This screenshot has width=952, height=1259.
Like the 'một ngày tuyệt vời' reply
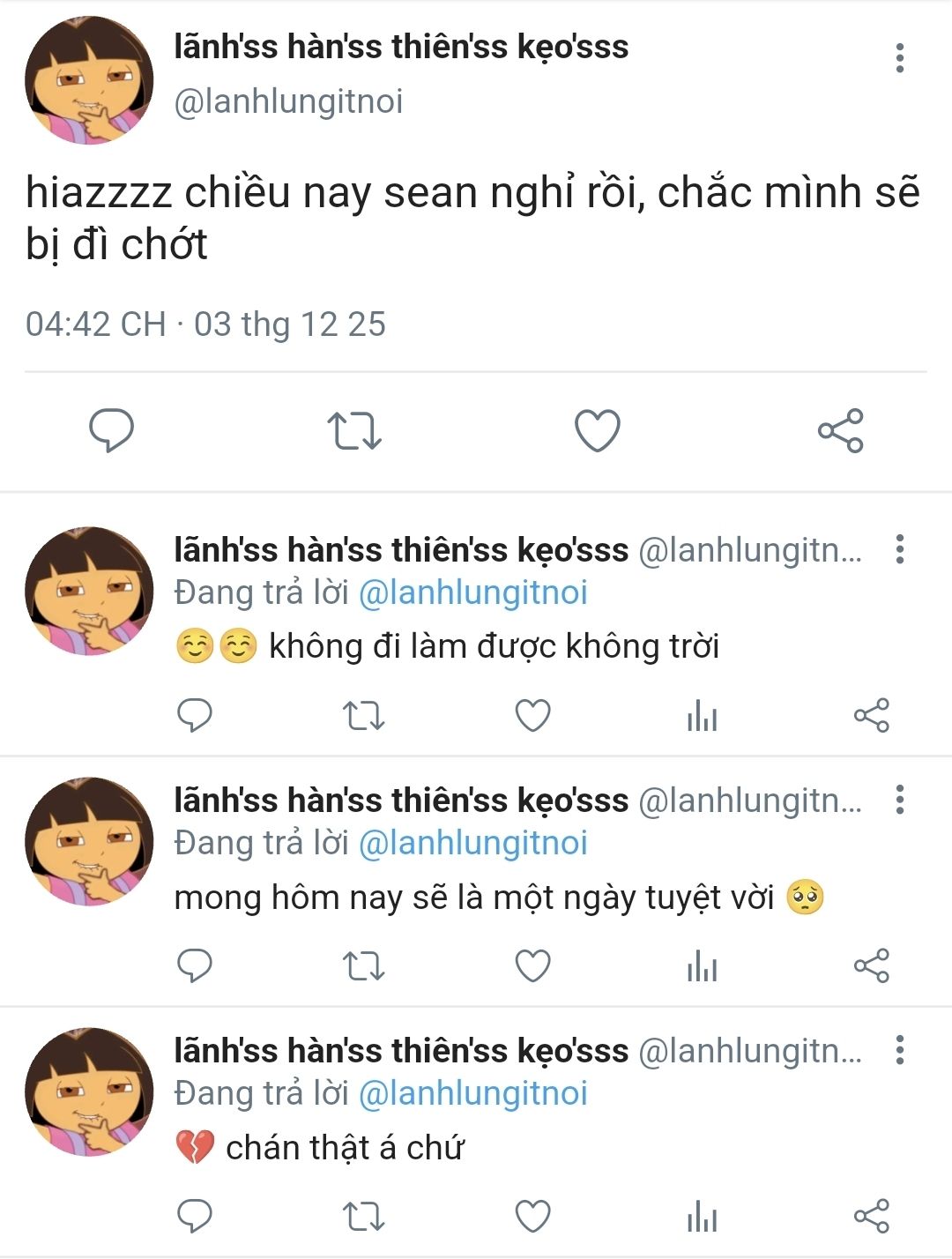(532, 965)
